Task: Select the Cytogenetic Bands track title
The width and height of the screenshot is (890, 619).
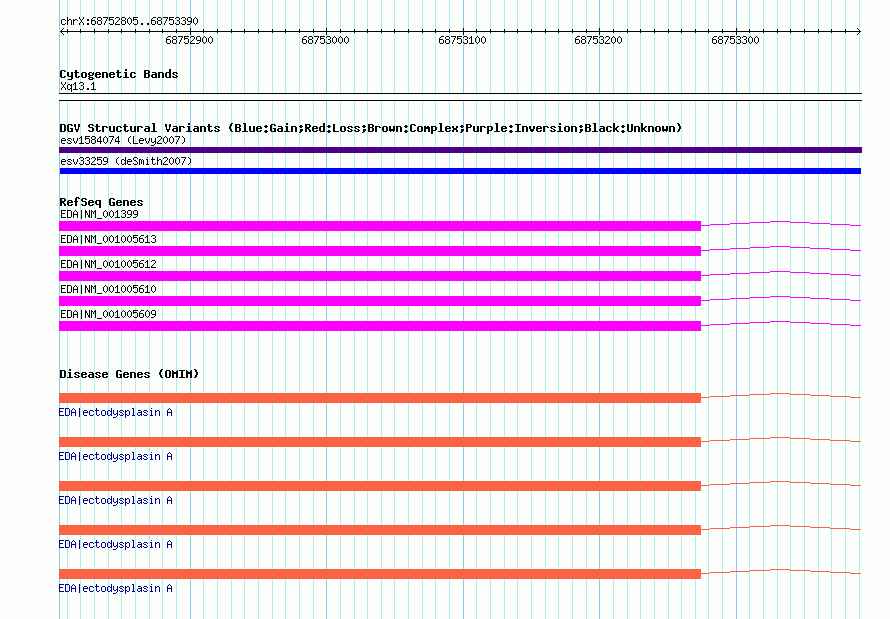Action: (x=119, y=74)
